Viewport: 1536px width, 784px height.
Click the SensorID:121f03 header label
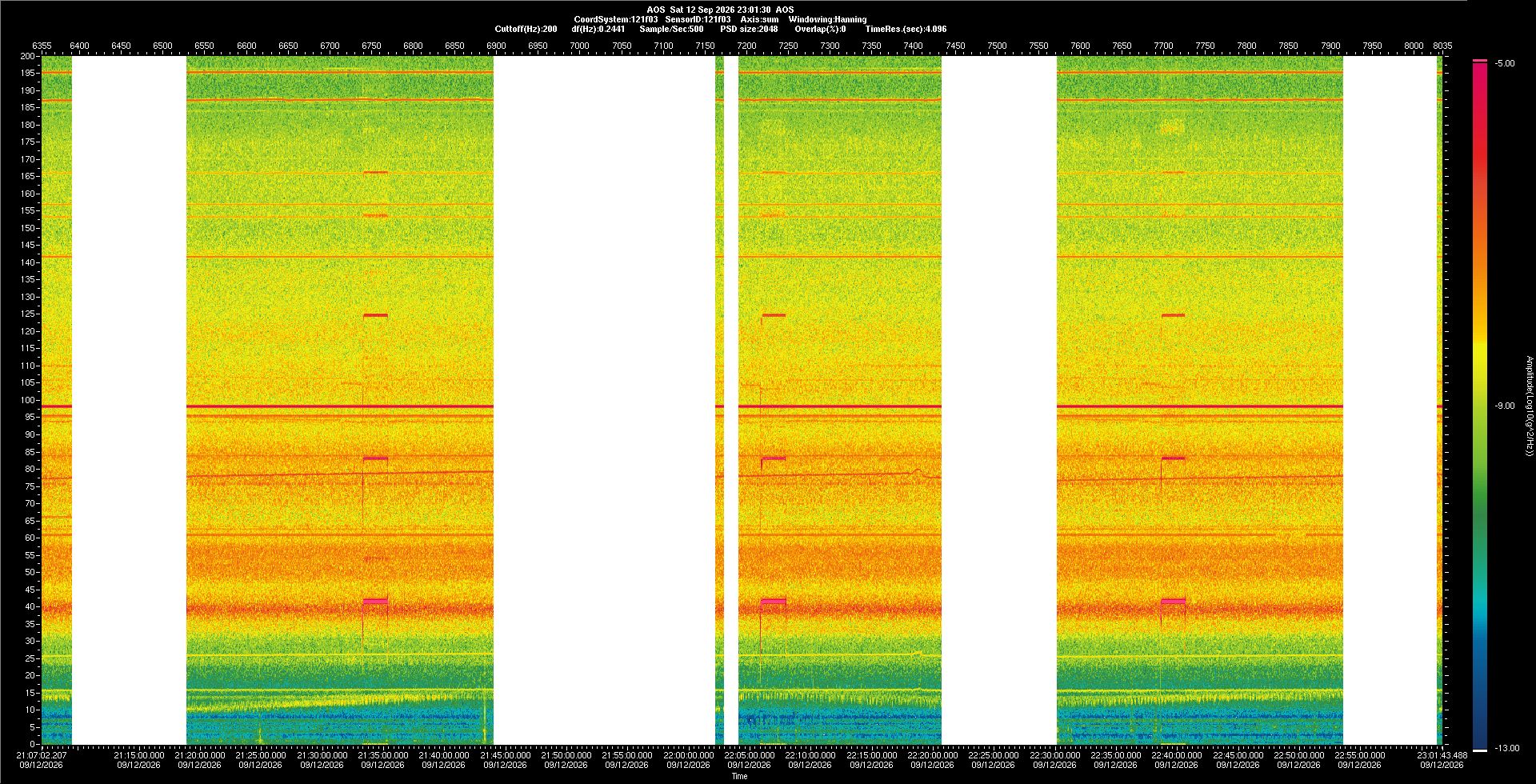tap(698, 19)
